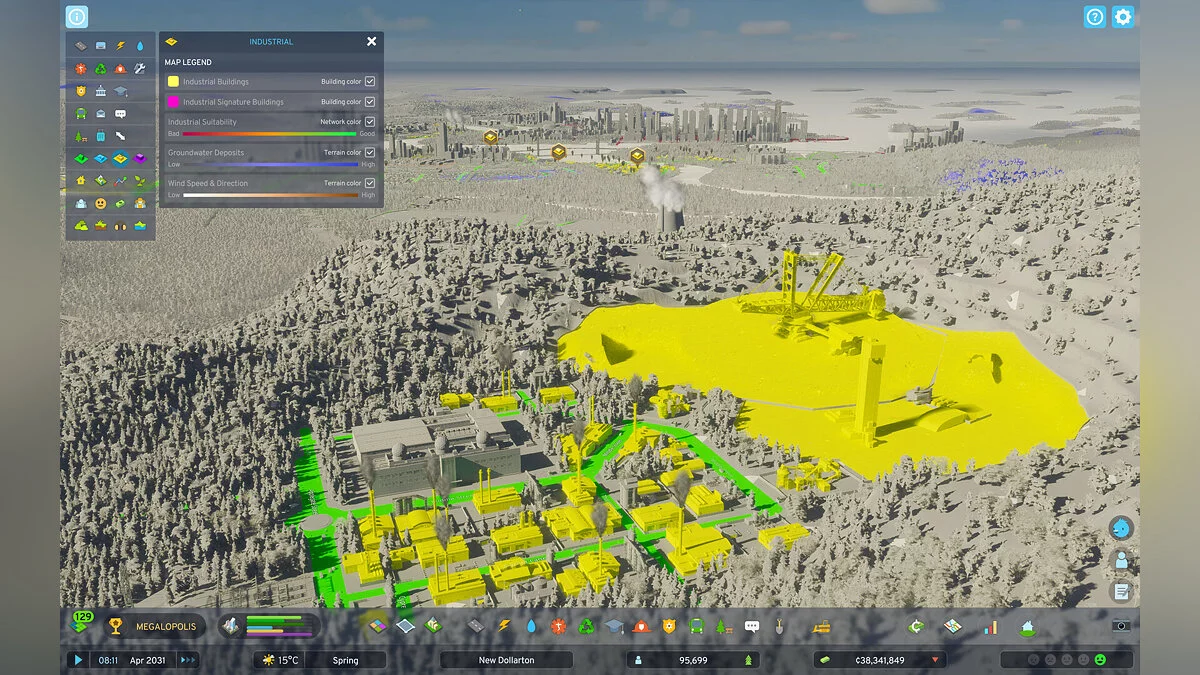Open the landscaping shovel tool
Image resolution: width=1200 pixels, height=675 pixels.
(778, 626)
